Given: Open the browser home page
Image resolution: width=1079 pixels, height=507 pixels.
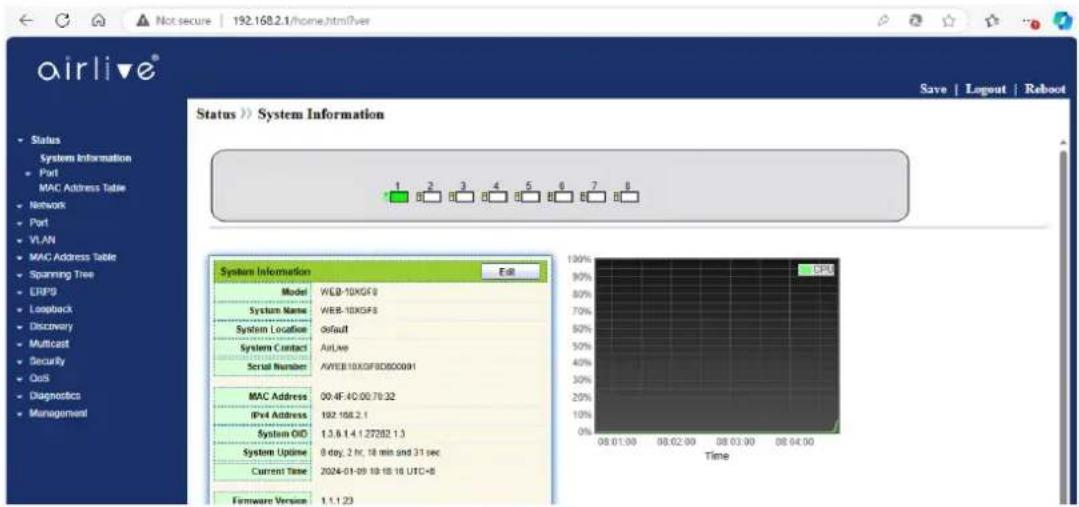Looking at the screenshot, I should pyautogui.click(x=97, y=21).
